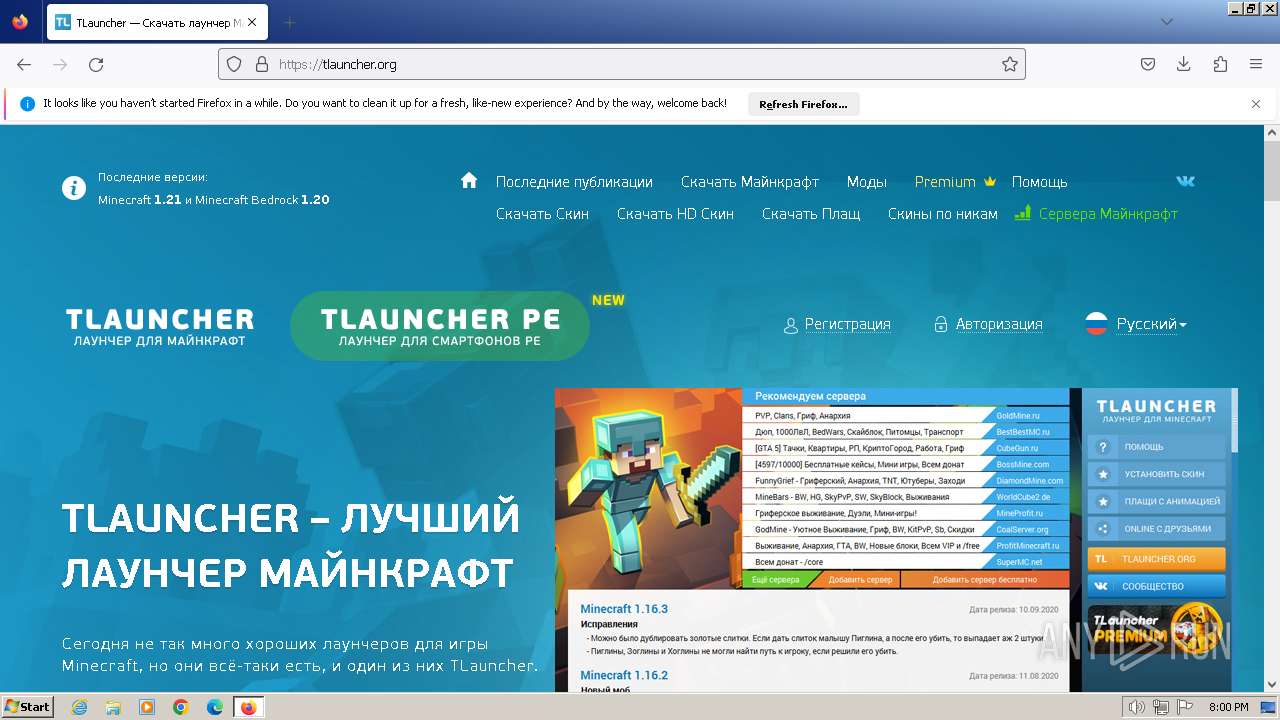Open the Помощь menu item
The image size is (1280, 720).
coord(1039,182)
